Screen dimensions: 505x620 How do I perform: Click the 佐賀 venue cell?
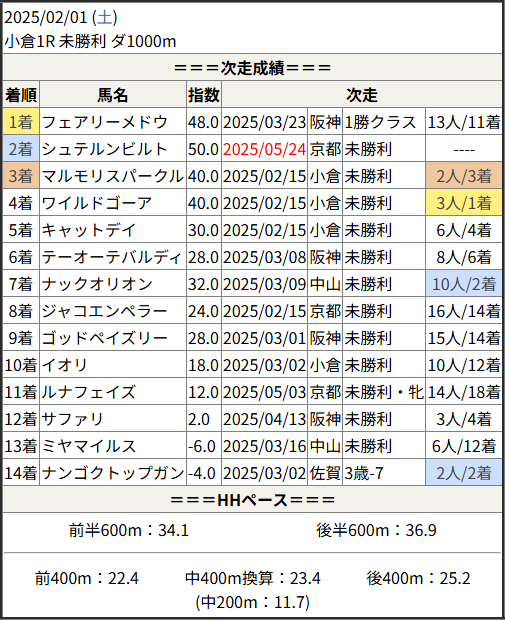[x=325, y=473]
